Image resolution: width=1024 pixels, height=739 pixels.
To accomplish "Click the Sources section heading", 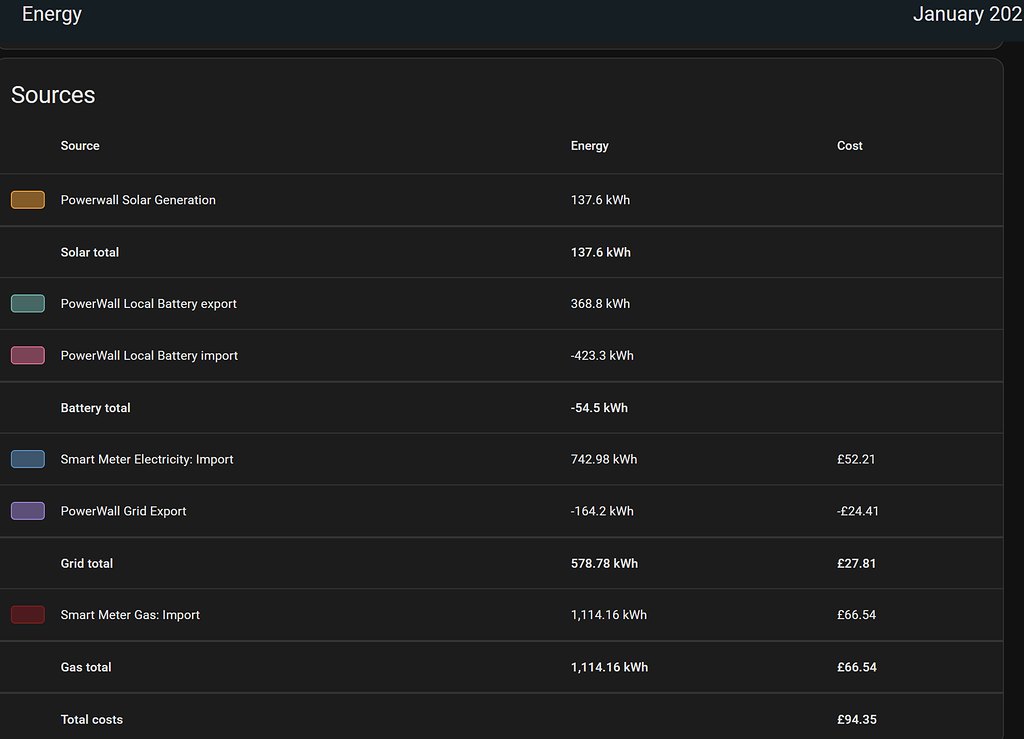I will coord(53,95).
